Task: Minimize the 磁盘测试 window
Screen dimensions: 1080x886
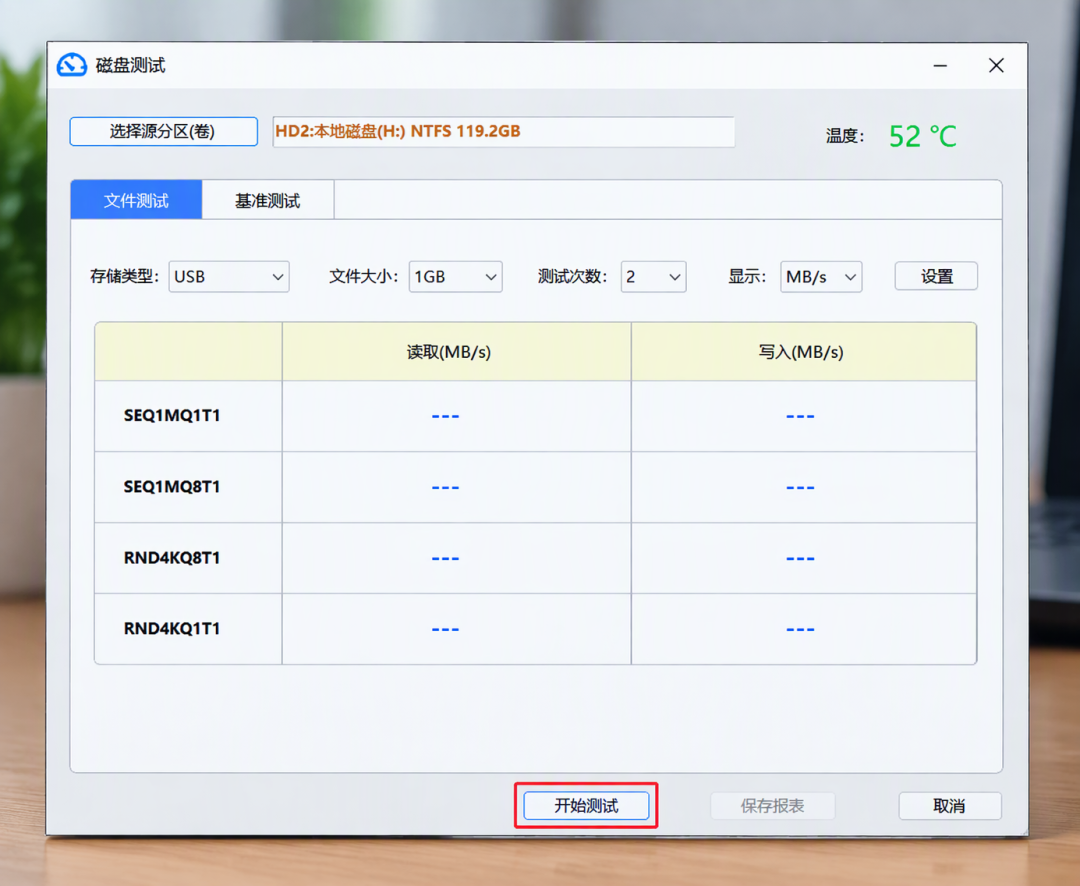Action: point(940,65)
